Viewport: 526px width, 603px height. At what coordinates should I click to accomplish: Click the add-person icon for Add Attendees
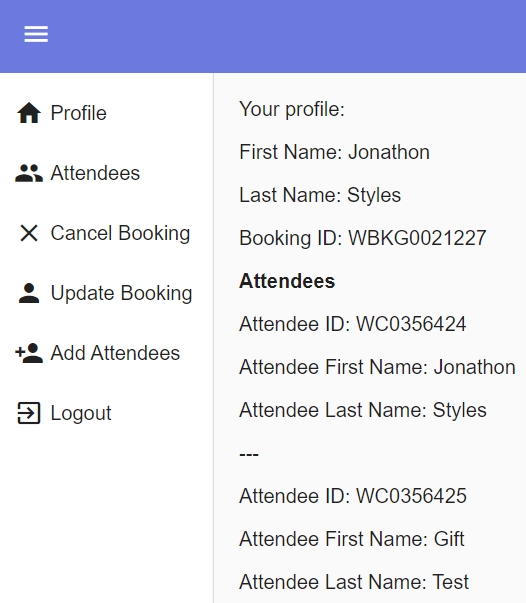29,353
